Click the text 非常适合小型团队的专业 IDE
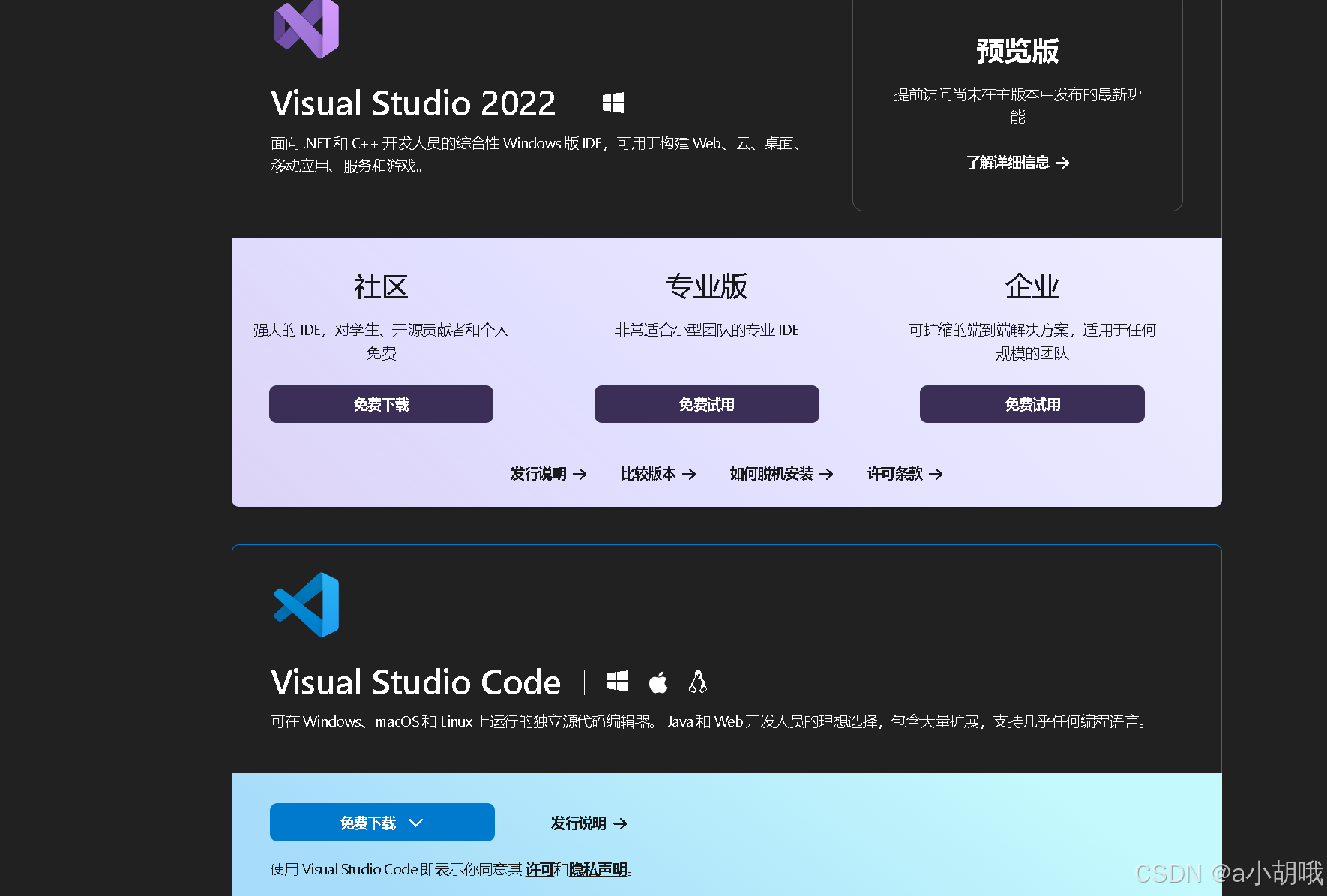Viewport: 1327px width, 896px height. 707,330
